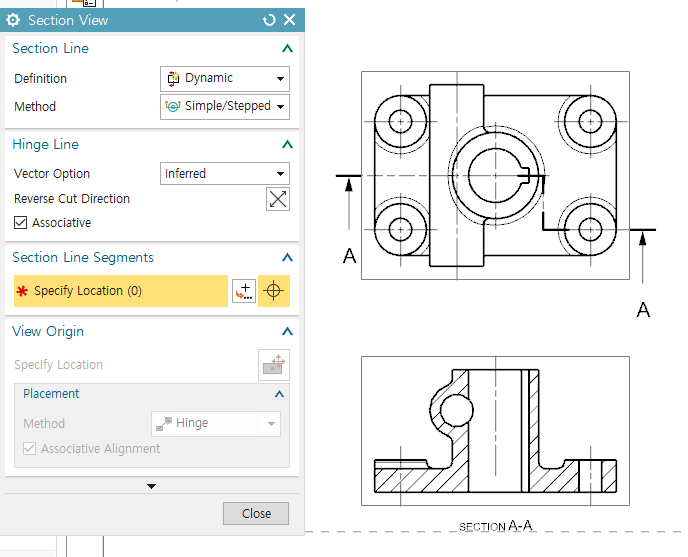Open the Point Dialog icon button
Viewport: 688px width, 557px height.
(243, 291)
